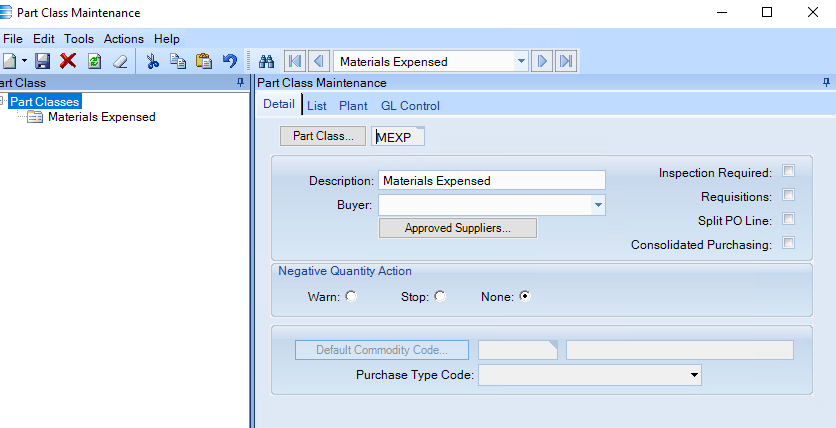Click the blue Undo arrow icon

click(229, 61)
